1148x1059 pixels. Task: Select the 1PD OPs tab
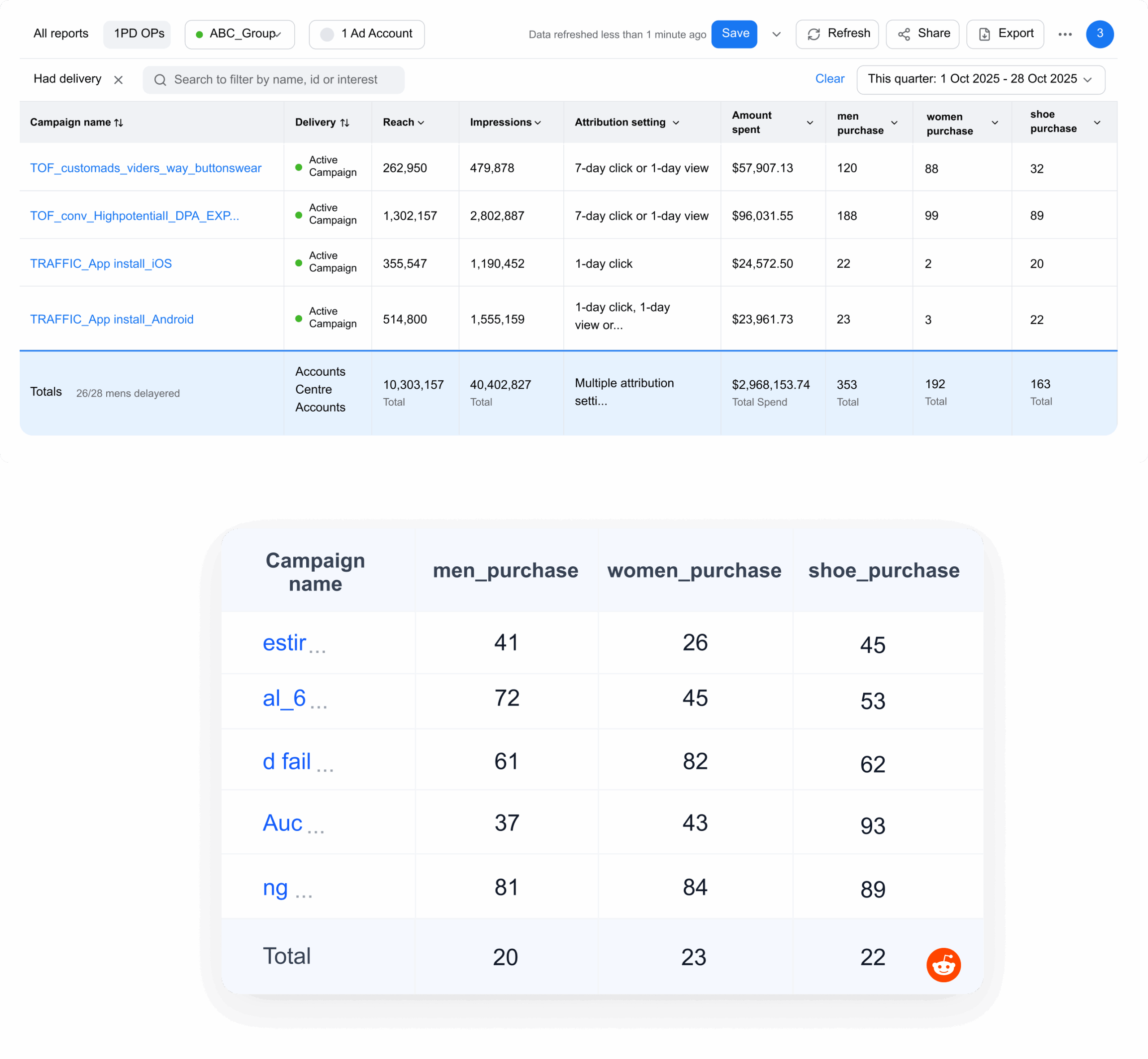coord(139,34)
